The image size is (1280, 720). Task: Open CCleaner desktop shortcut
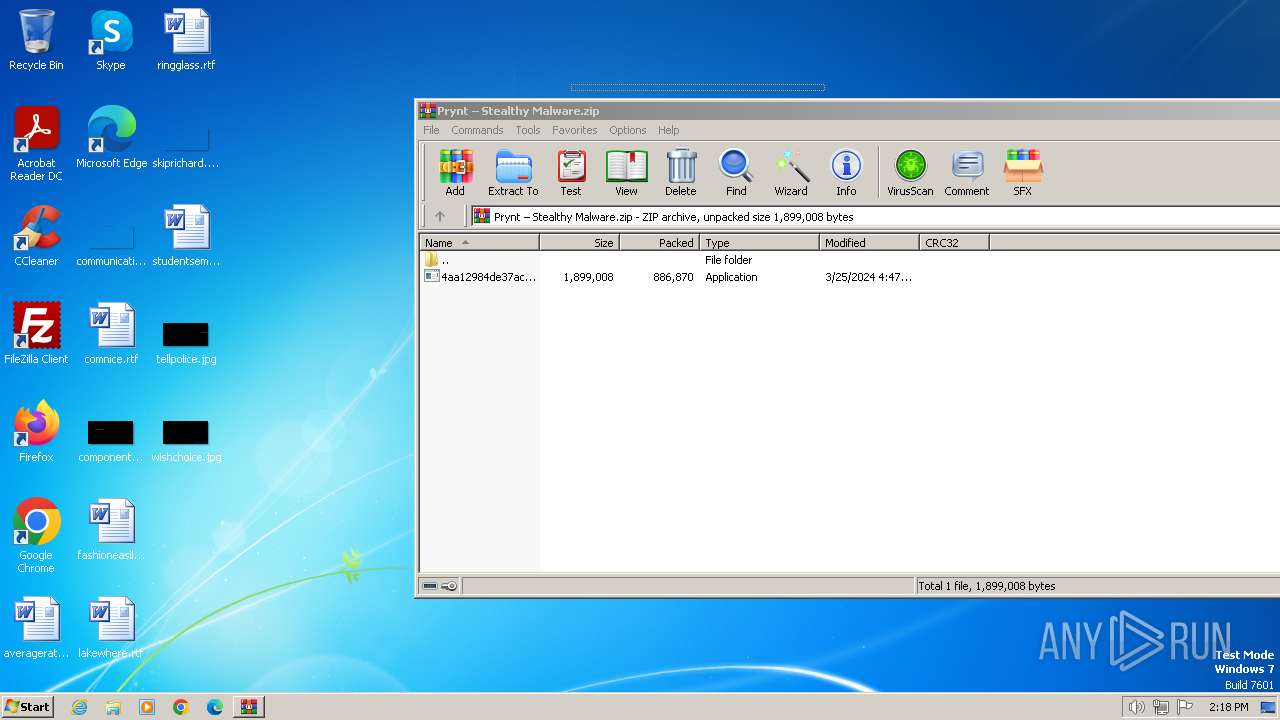pos(36,236)
